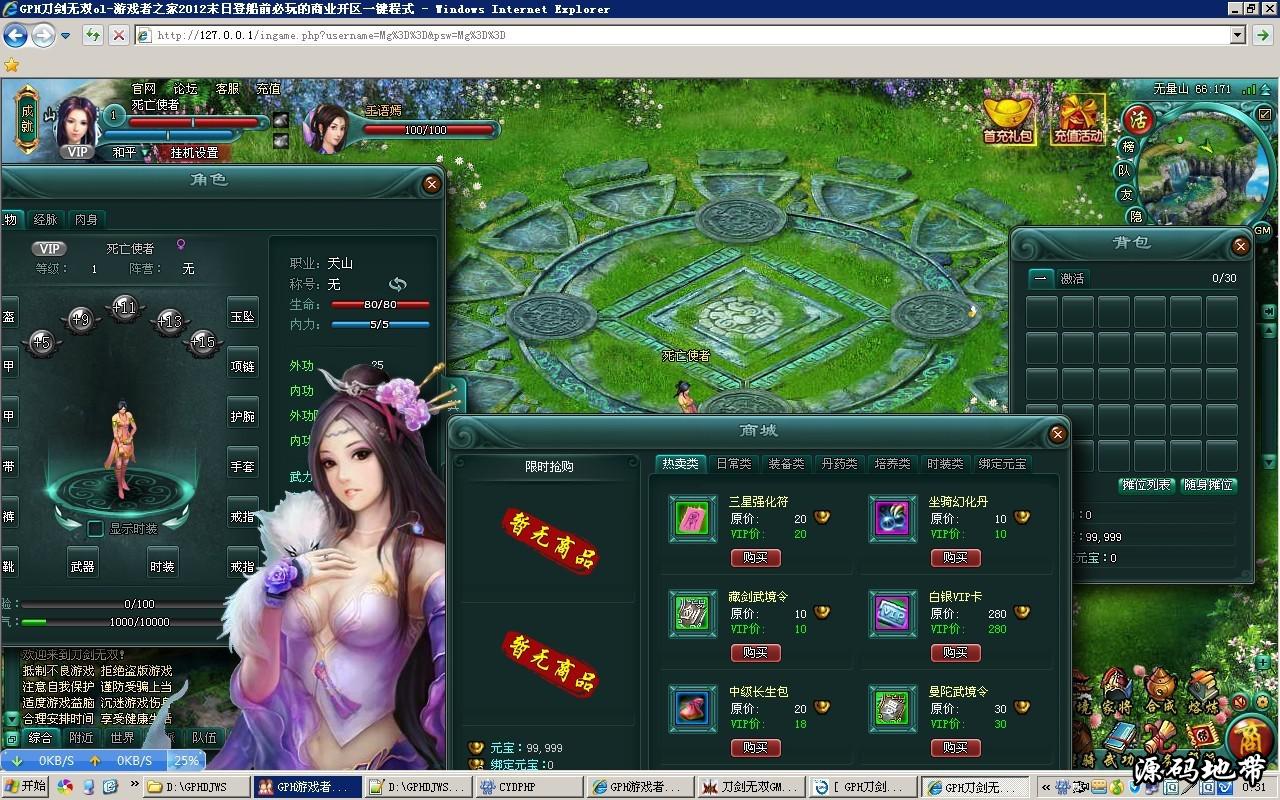Click the title swap arrows icon next to 称号

tap(398, 284)
